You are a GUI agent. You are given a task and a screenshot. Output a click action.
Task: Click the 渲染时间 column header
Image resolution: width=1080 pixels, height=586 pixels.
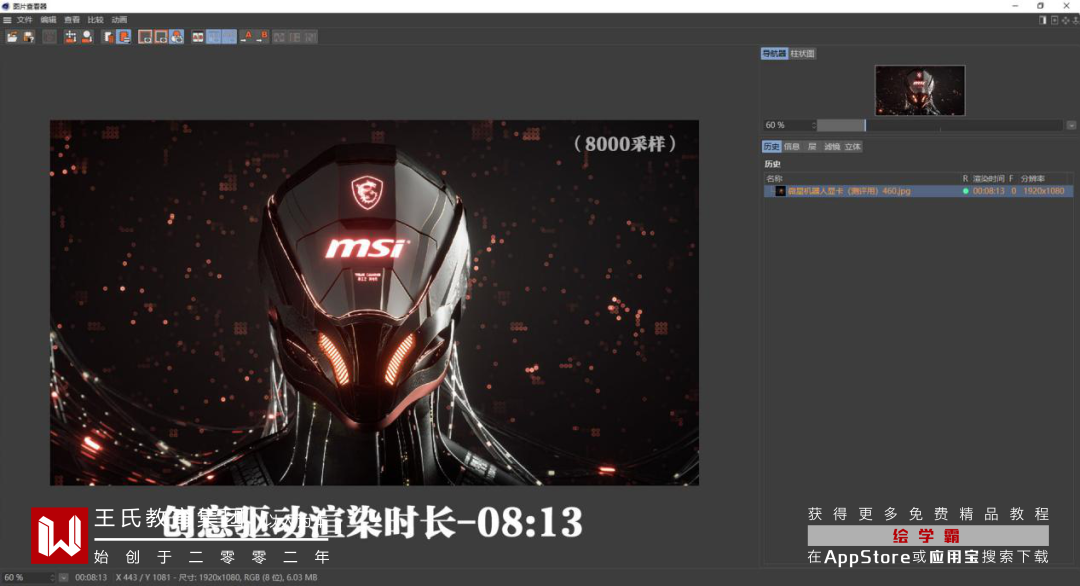988,178
